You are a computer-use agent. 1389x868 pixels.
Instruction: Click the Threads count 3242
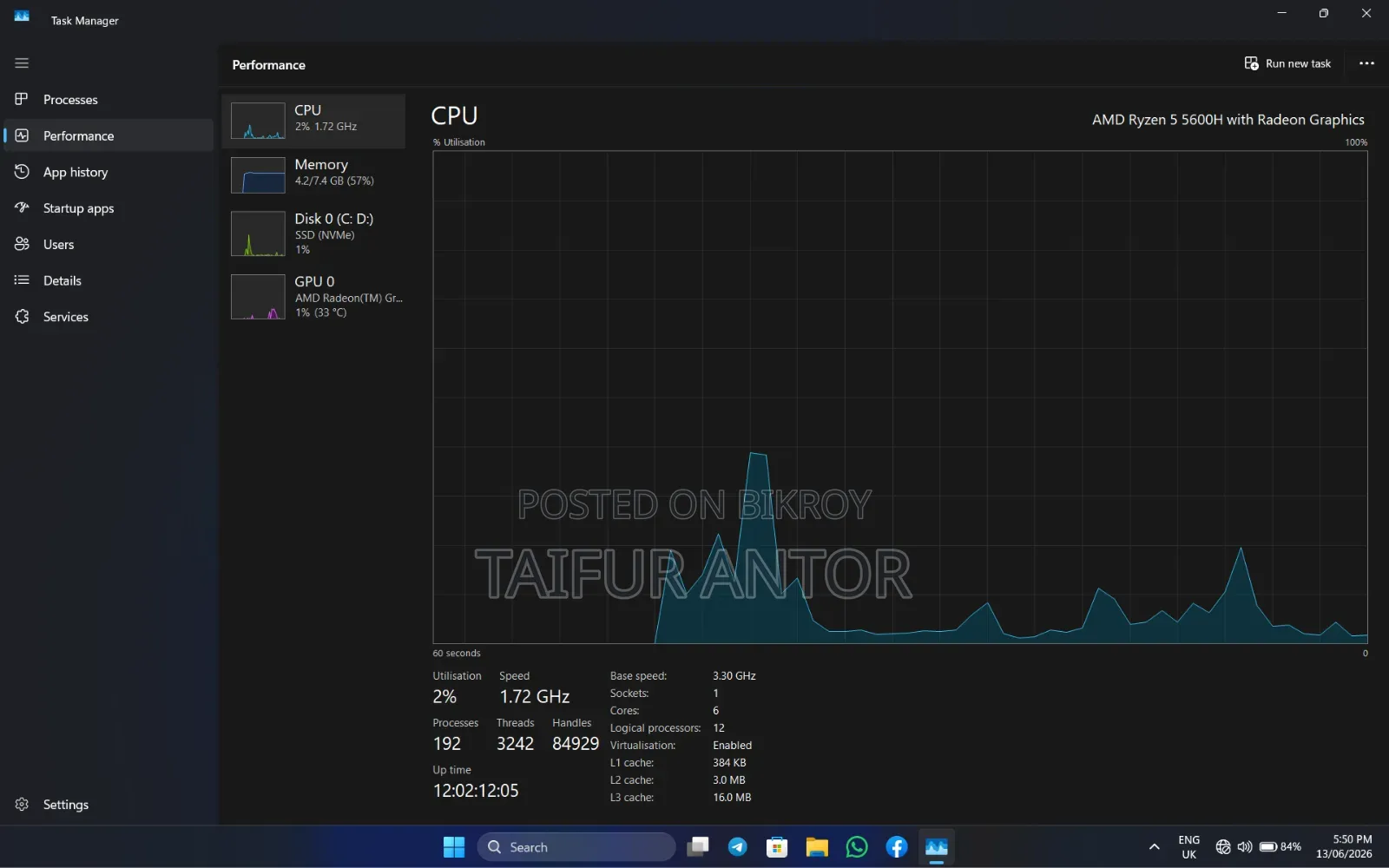pos(515,744)
